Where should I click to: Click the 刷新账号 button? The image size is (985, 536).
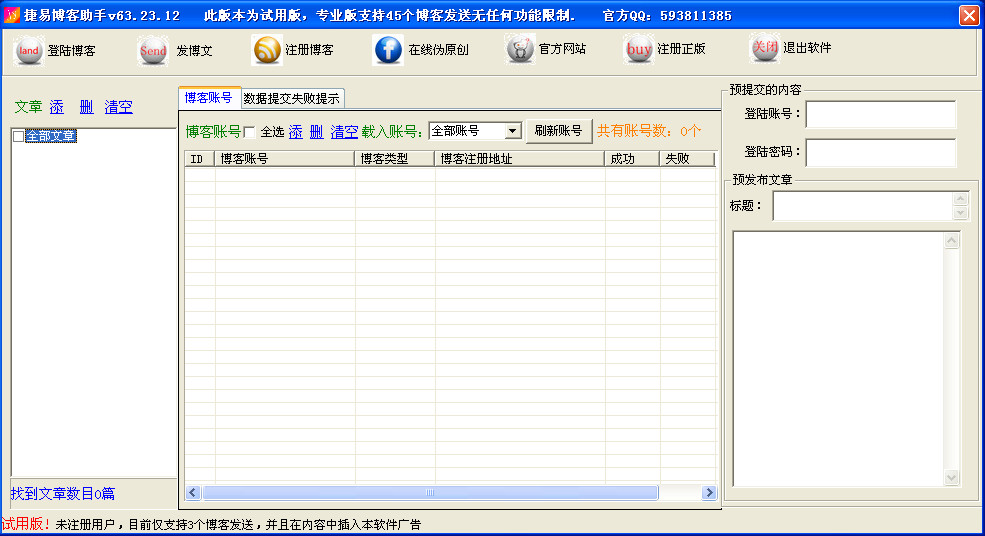click(x=558, y=131)
